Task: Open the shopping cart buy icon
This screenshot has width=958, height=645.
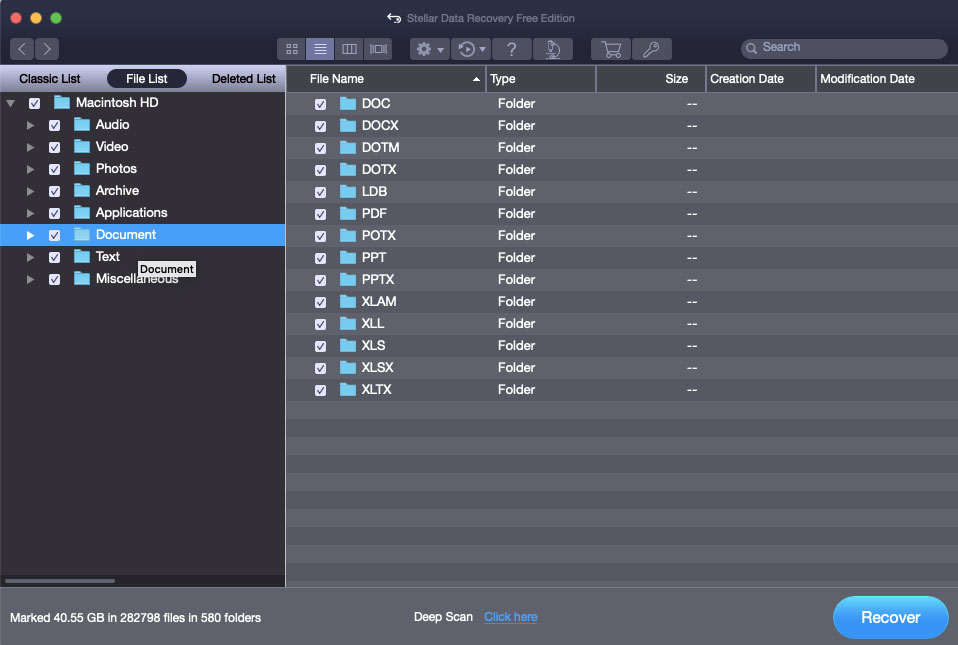Action: point(611,49)
